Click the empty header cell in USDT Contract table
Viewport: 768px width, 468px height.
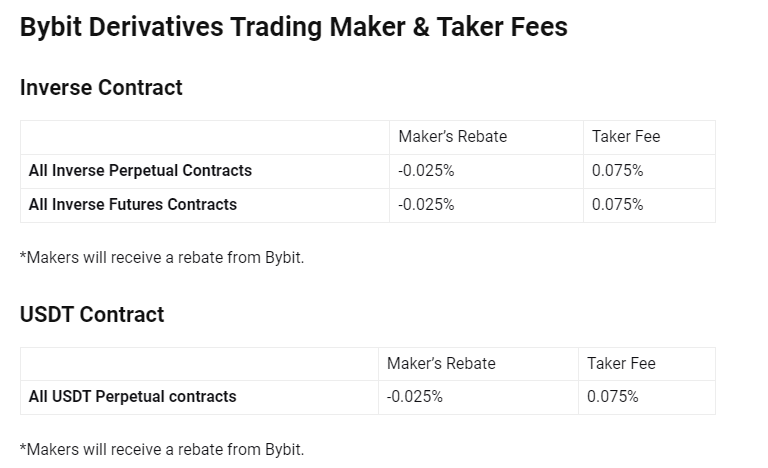click(199, 363)
